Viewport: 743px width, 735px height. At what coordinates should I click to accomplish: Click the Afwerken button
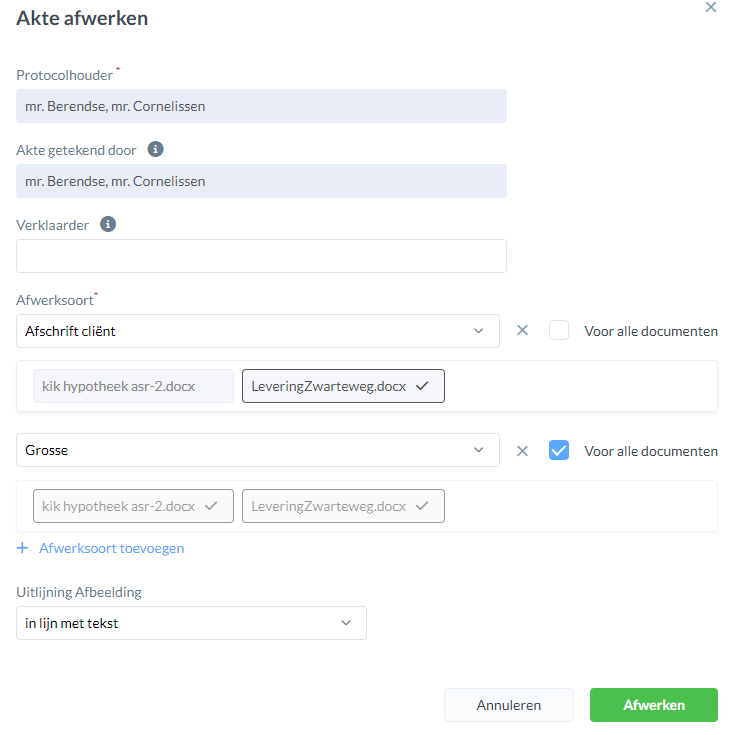(x=653, y=705)
